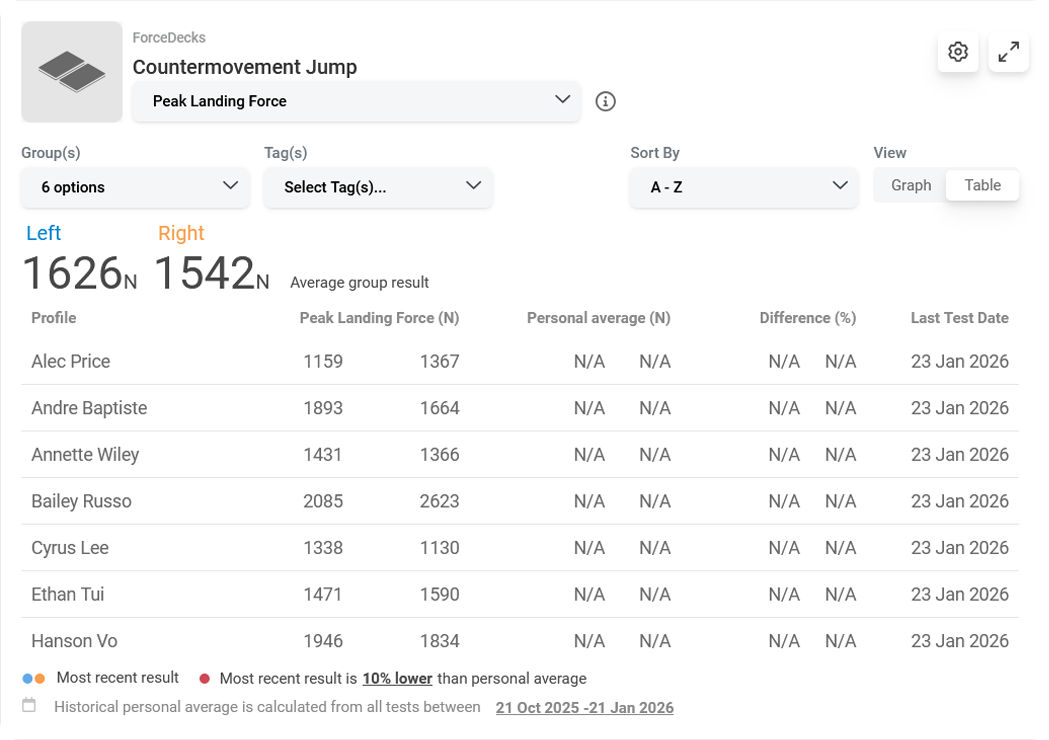Click the 21 Oct 2025 -21 Jan 2026 date range
The height and width of the screenshot is (740, 1049).
(x=585, y=707)
